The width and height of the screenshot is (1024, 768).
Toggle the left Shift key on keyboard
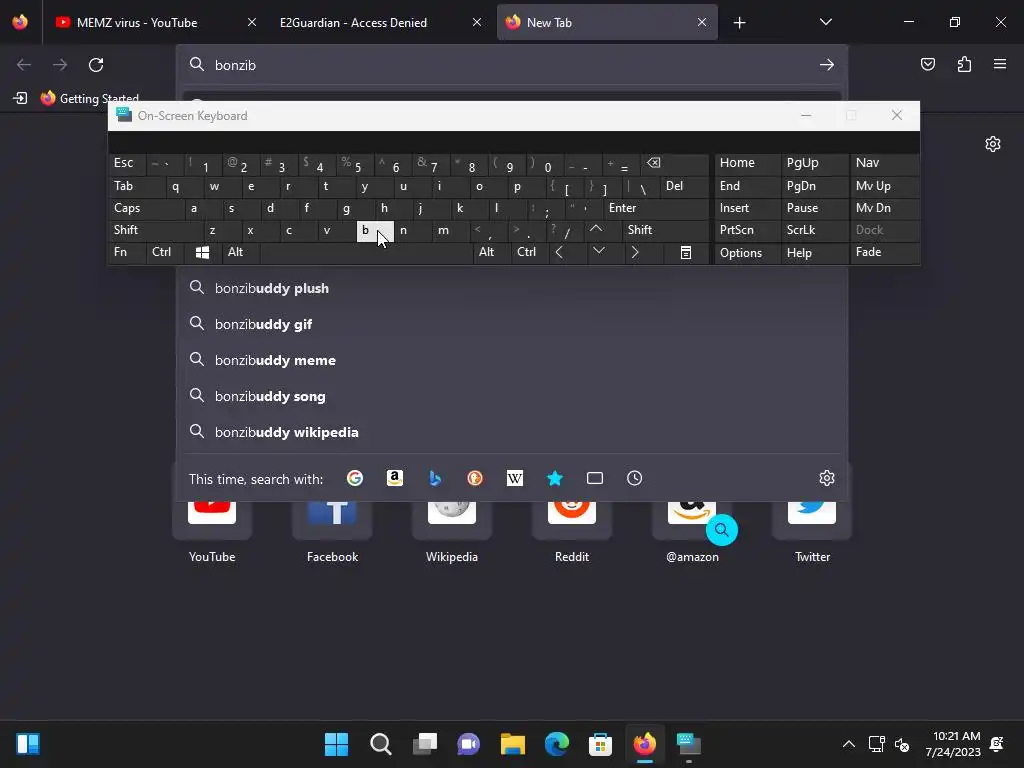155,230
